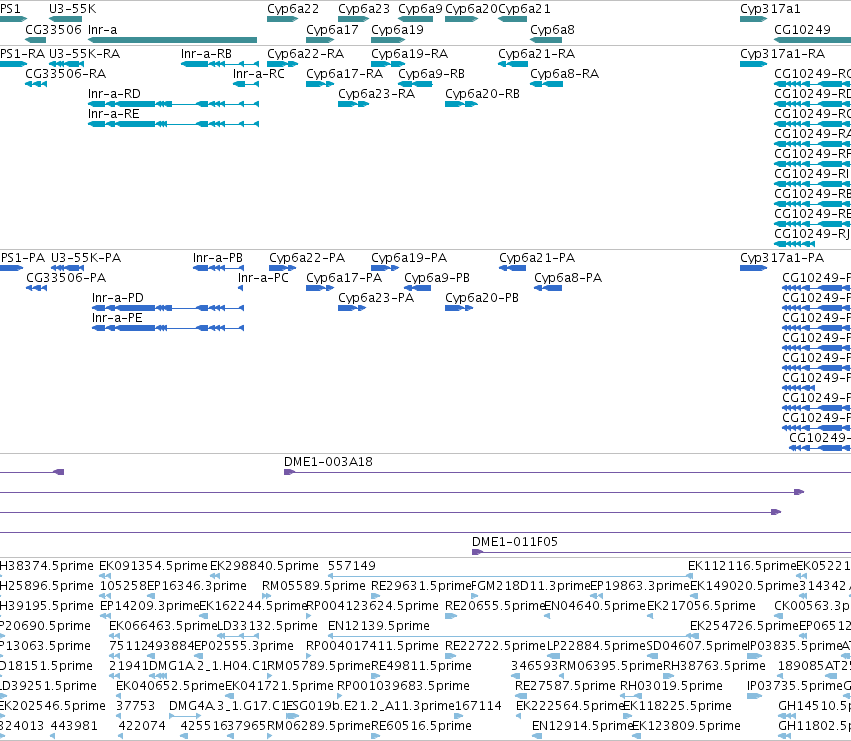
Task: Click the Cyp6a20 gene label
Action: [x=471, y=9]
